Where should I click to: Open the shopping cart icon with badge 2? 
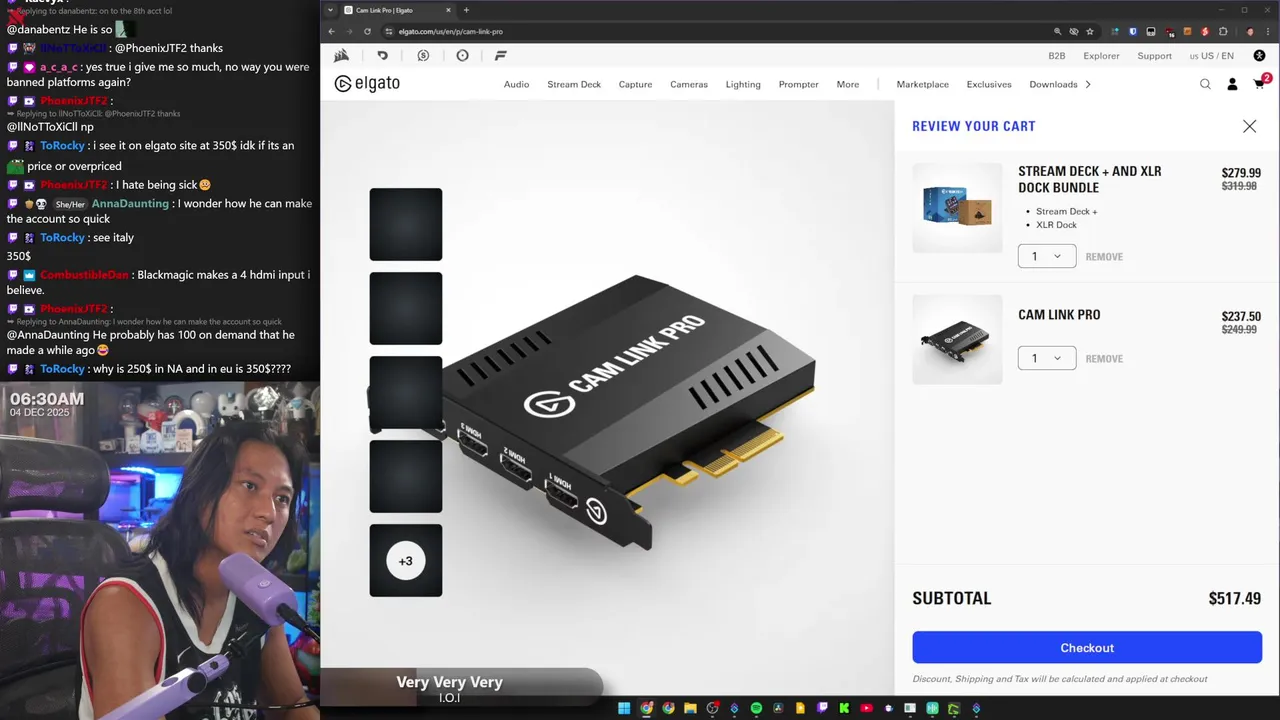(1260, 83)
